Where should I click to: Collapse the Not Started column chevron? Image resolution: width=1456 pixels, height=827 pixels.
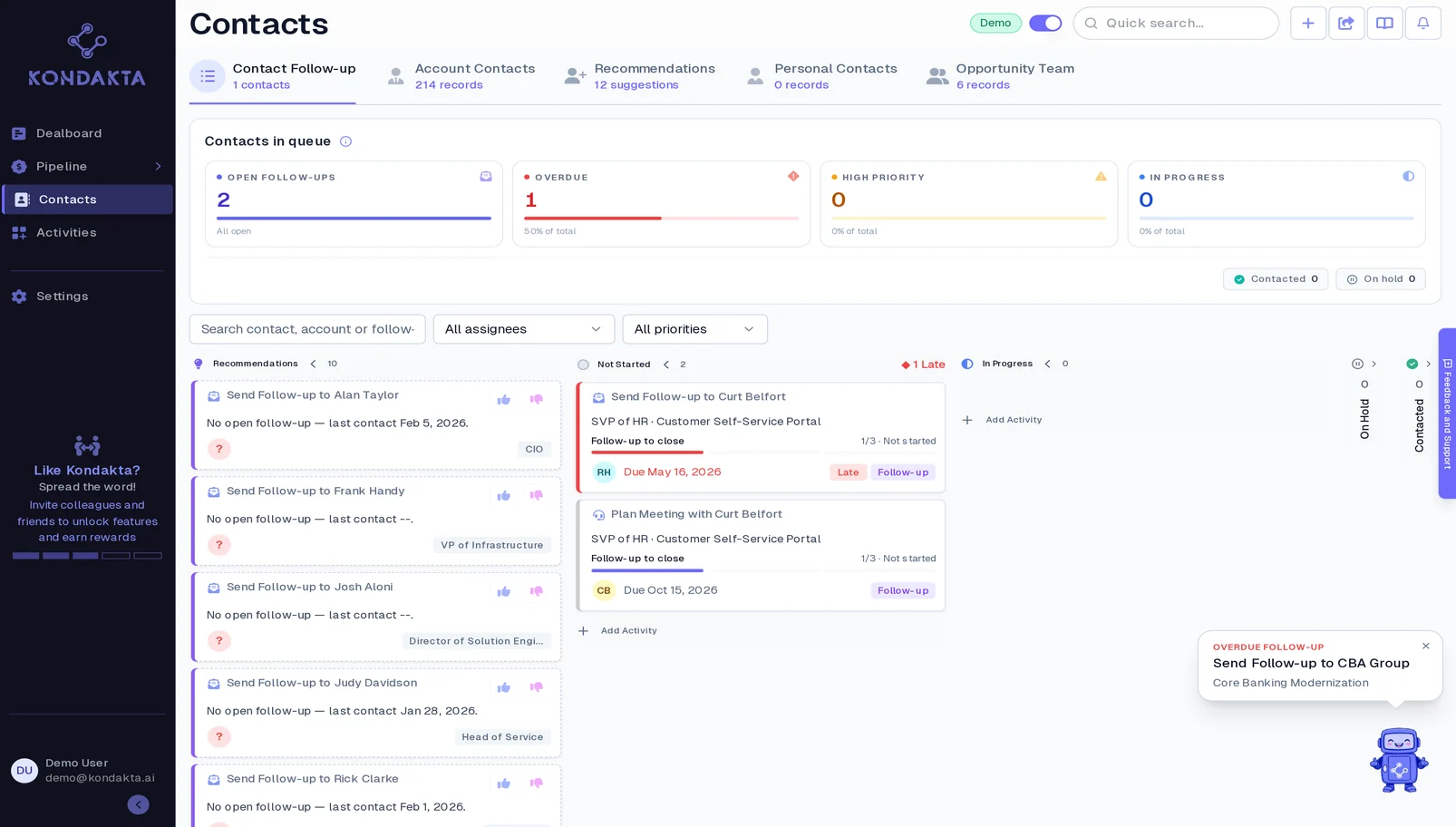tap(666, 365)
